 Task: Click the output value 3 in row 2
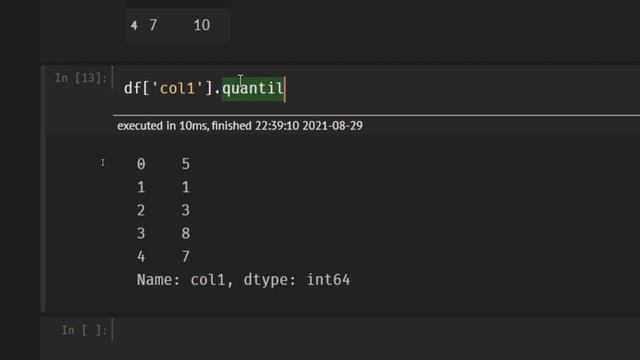coord(185,210)
